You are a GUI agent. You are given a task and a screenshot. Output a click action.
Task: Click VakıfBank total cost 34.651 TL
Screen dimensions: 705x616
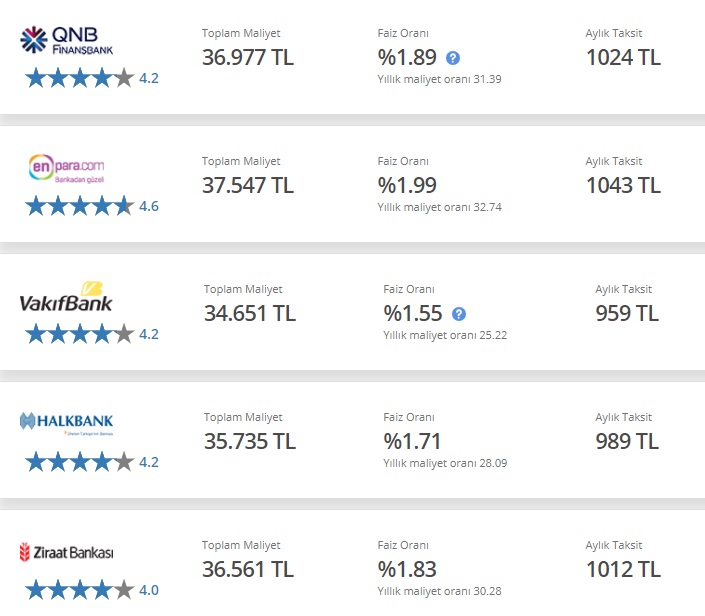point(250,313)
